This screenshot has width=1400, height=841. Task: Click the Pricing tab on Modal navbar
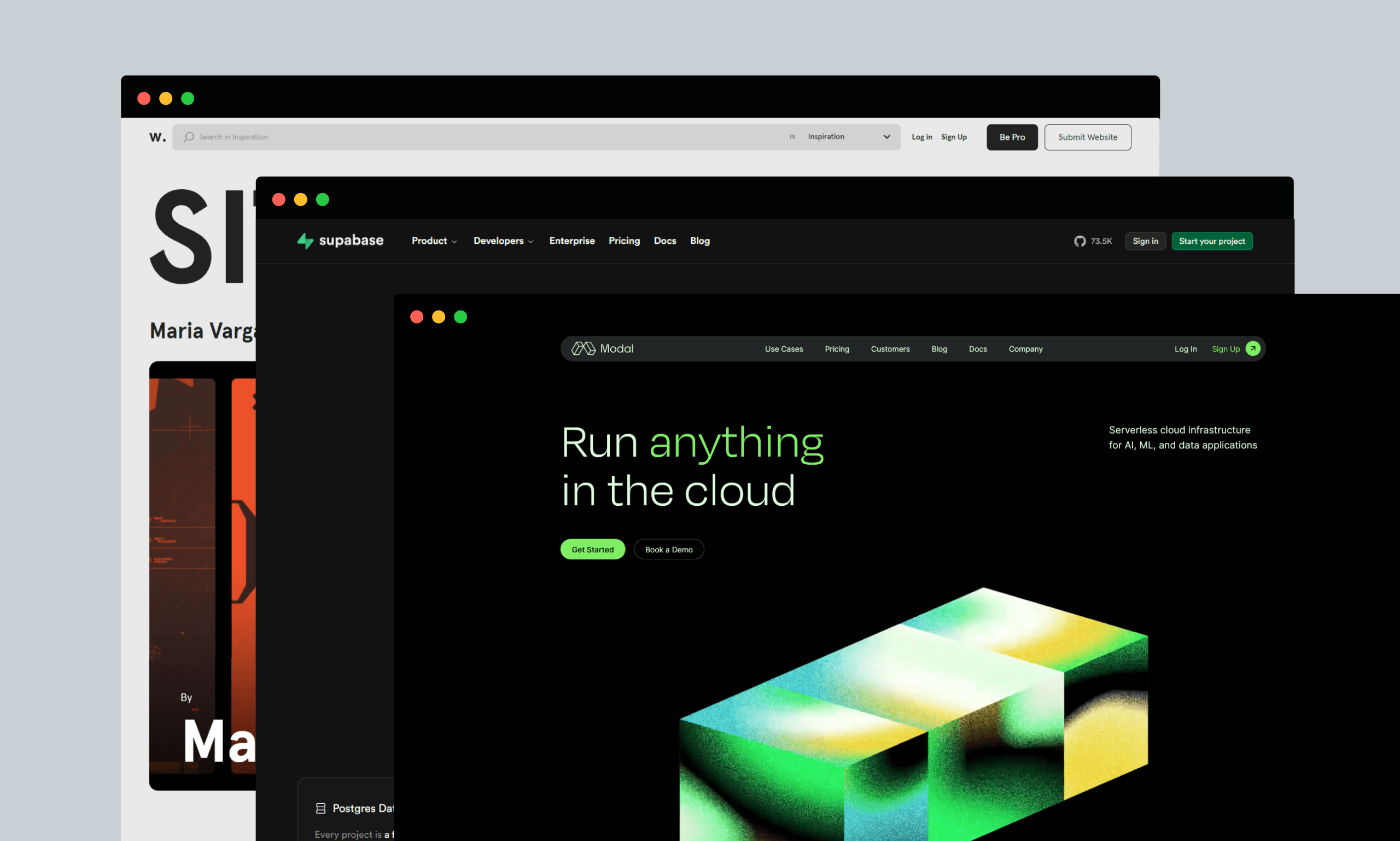pyautogui.click(x=837, y=348)
